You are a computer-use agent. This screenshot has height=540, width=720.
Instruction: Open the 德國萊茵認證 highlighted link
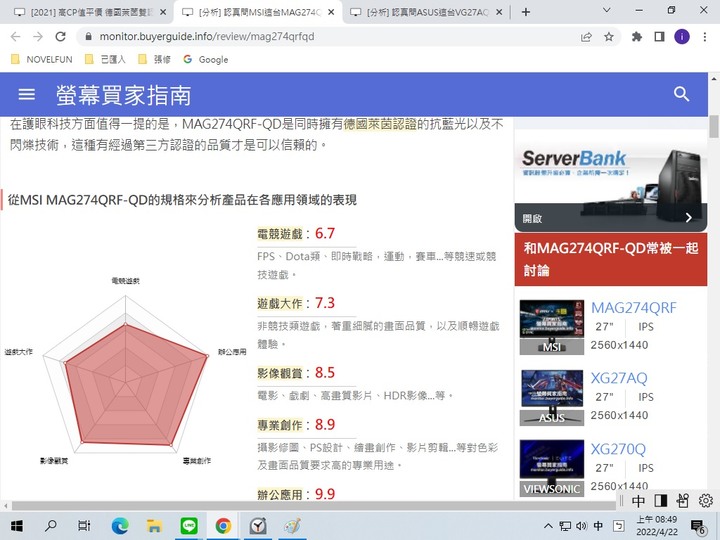click(380, 124)
